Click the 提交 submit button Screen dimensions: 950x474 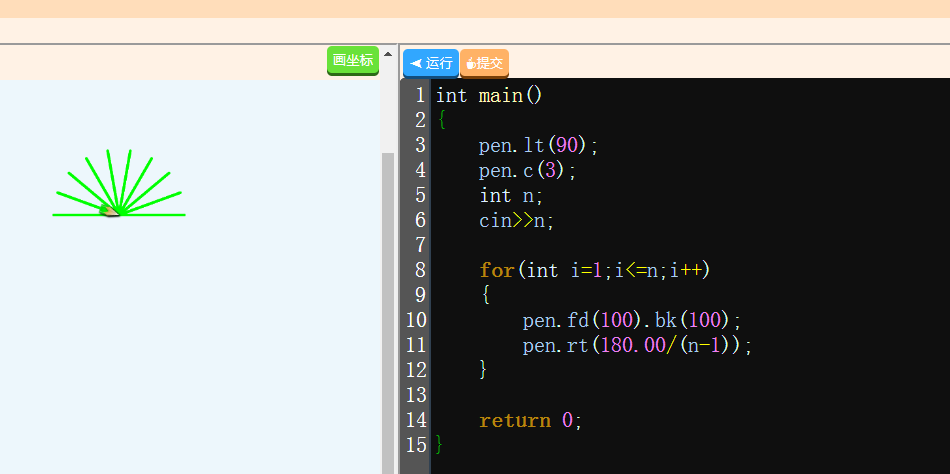pos(484,63)
